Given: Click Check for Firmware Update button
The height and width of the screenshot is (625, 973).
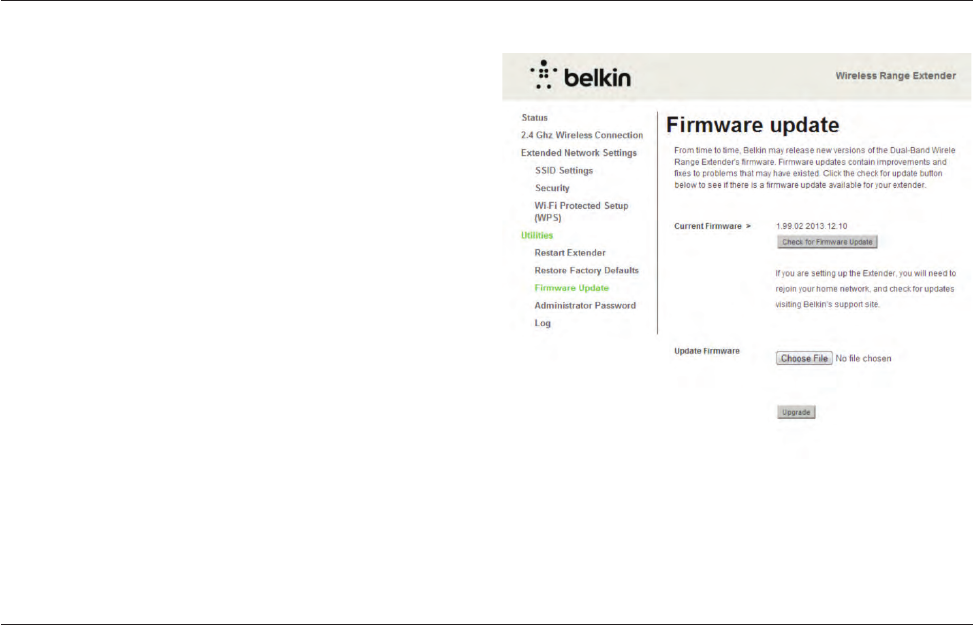Looking at the screenshot, I should coord(827,242).
